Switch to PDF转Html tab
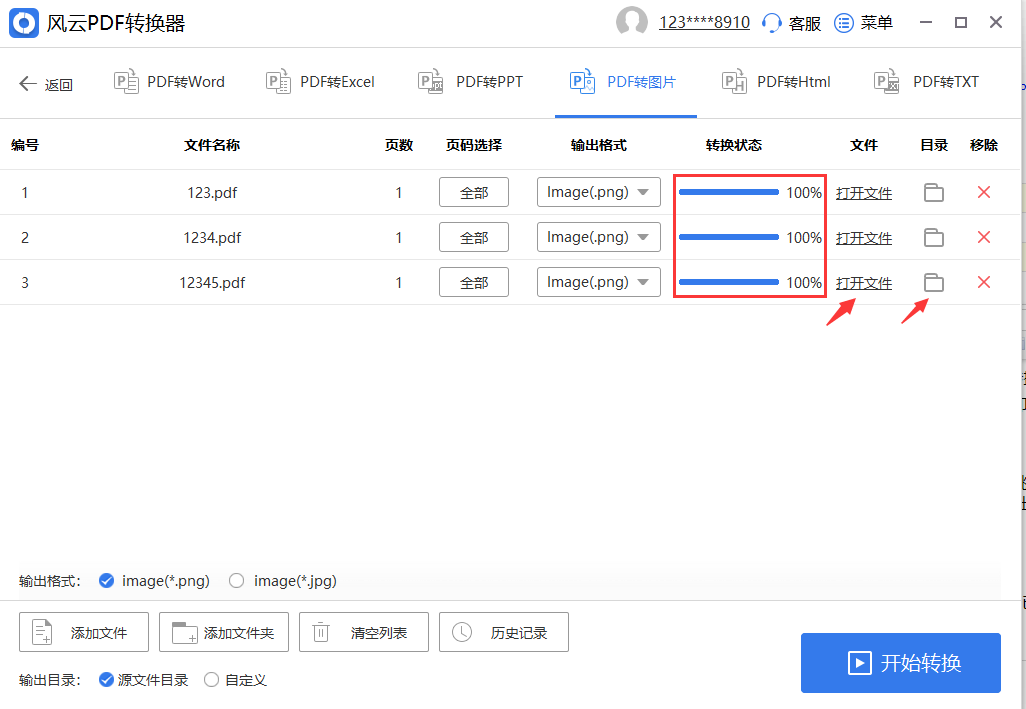Image resolution: width=1026 pixels, height=709 pixels. [x=776, y=82]
